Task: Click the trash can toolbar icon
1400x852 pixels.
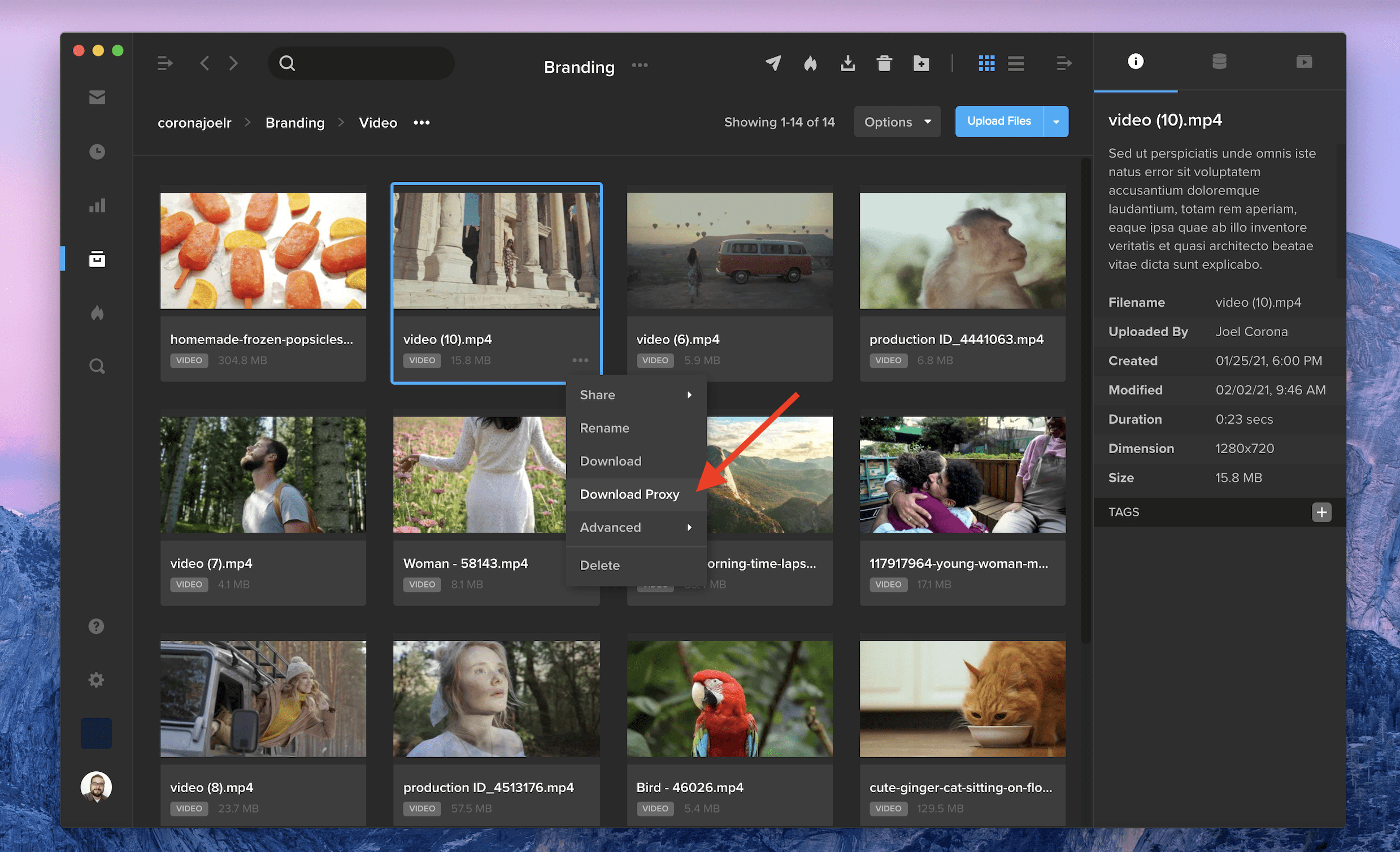Action: pyautogui.click(x=884, y=63)
